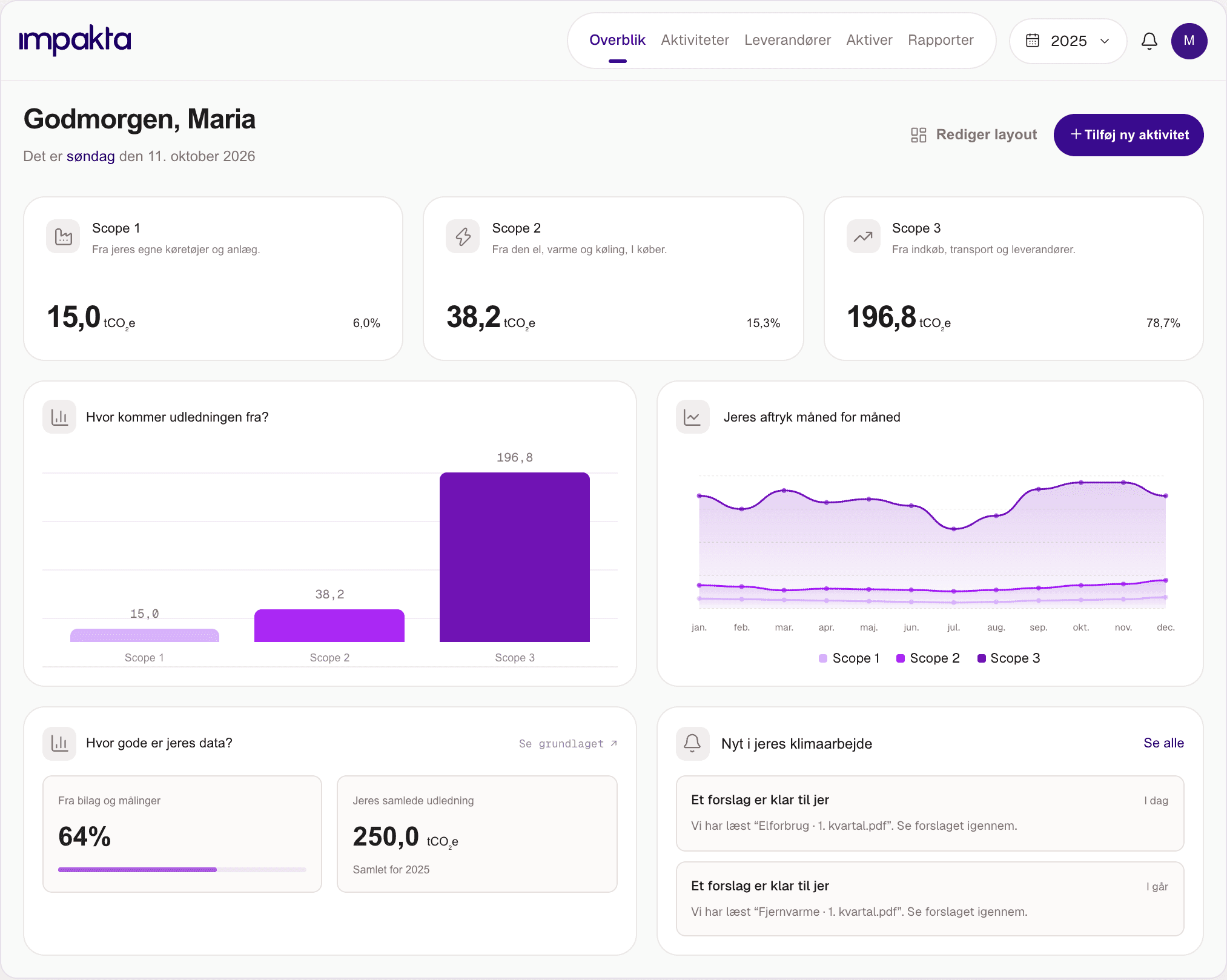The height and width of the screenshot is (980, 1227).
Task: Open the Elforbrug 1. kvartal.pdf suggestion card
Action: 930,813
